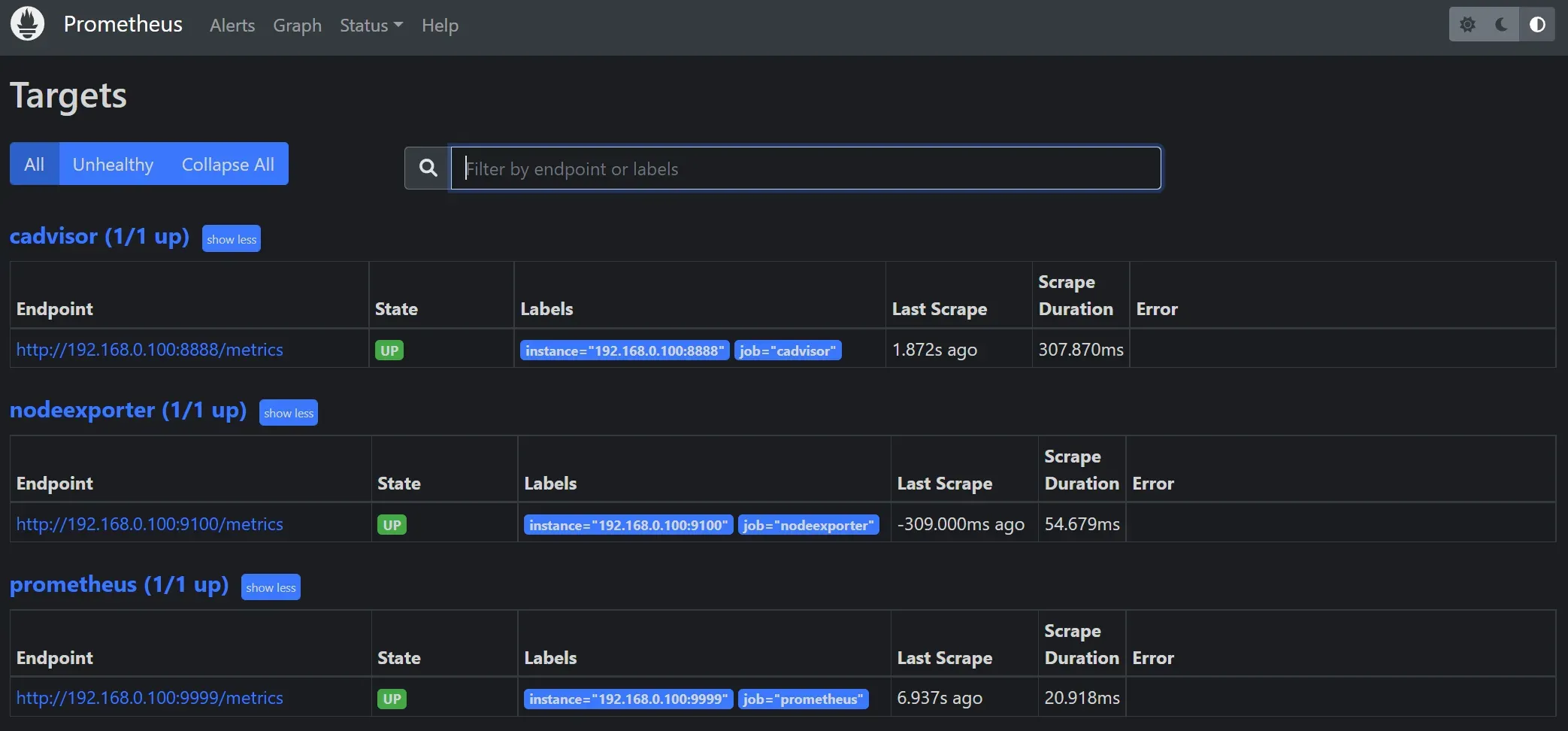Show All targets filter

click(35, 164)
